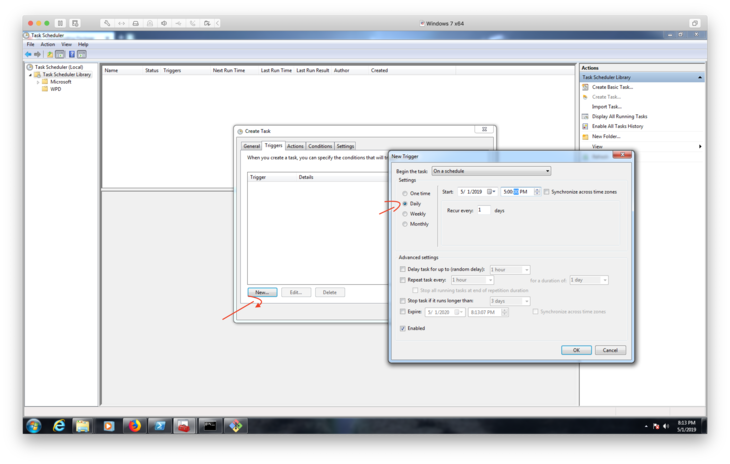
Task: Click the Import Task action in Actions pane
Action: (x=606, y=106)
